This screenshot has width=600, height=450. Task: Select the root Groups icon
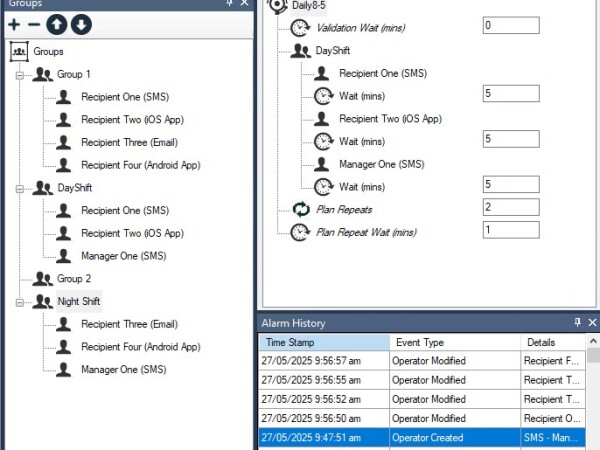click(x=19, y=51)
